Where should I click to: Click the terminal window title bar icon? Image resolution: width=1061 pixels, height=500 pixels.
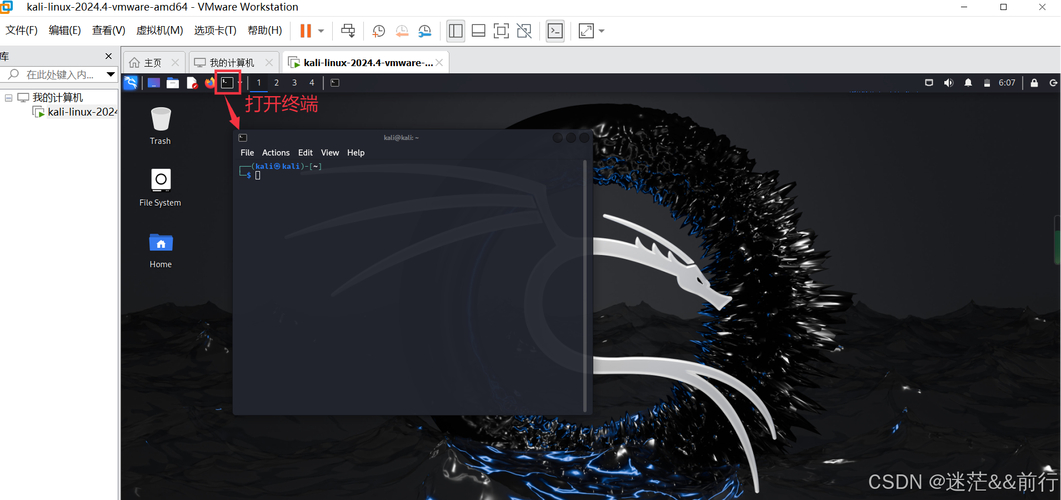pos(242,137)
